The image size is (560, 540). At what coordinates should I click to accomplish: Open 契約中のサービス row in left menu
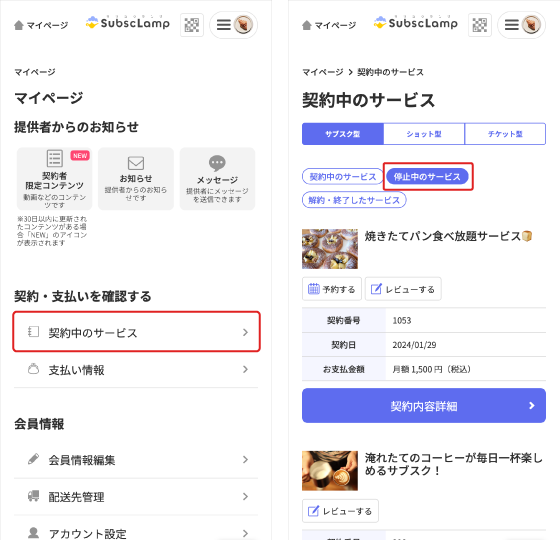click(x=136, y=332)
